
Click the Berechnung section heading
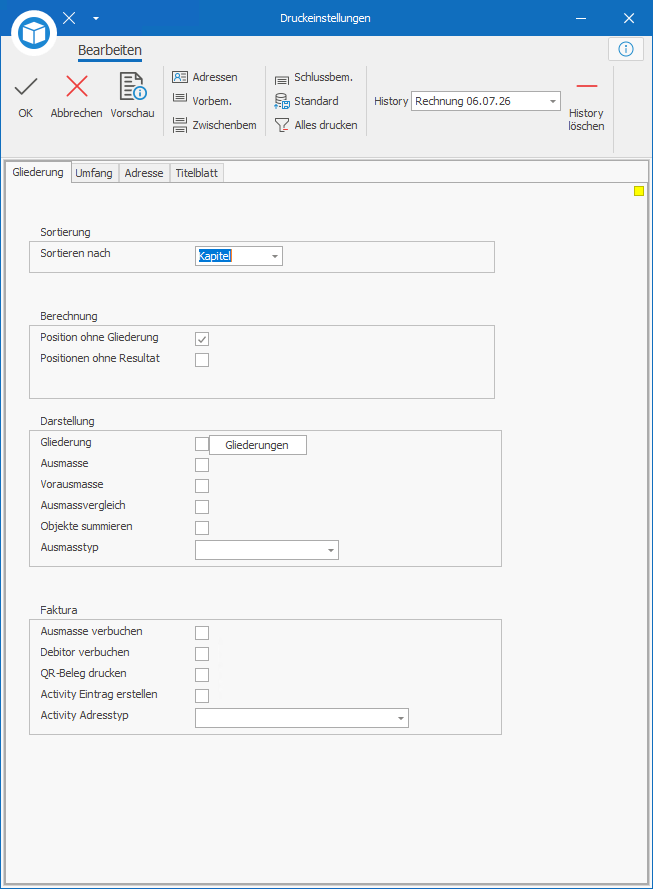tap(69, 316)
